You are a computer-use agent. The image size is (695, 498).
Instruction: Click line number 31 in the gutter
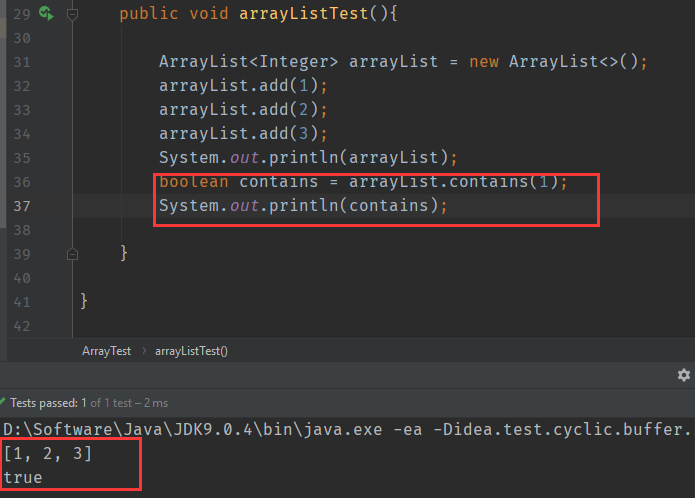[x=22, y=62]
